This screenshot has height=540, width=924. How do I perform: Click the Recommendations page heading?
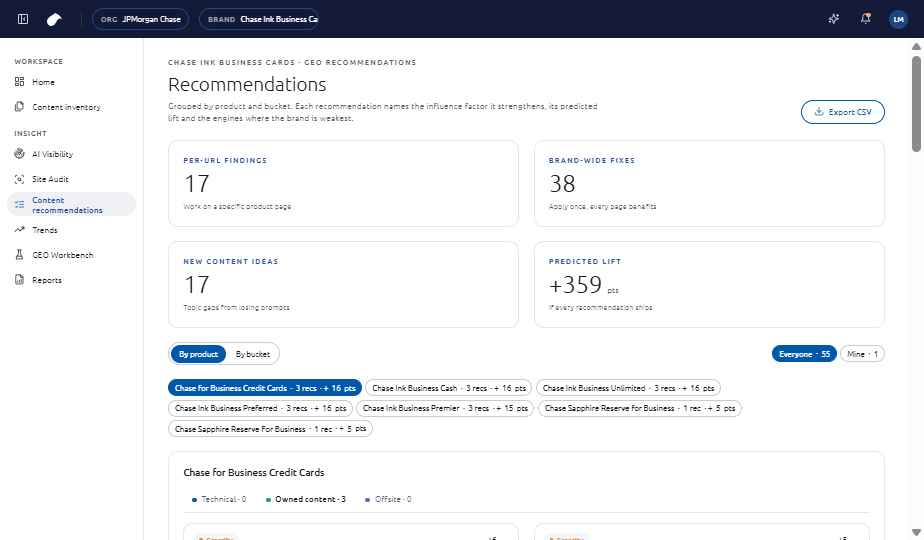[247, 84]
